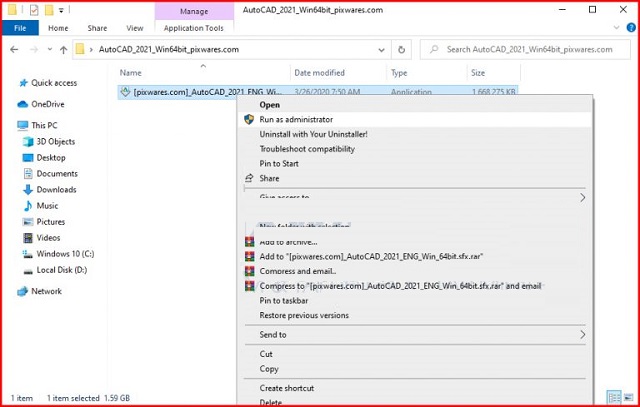
Task: Select the Manage contextual tab
Action: point(194,11)
